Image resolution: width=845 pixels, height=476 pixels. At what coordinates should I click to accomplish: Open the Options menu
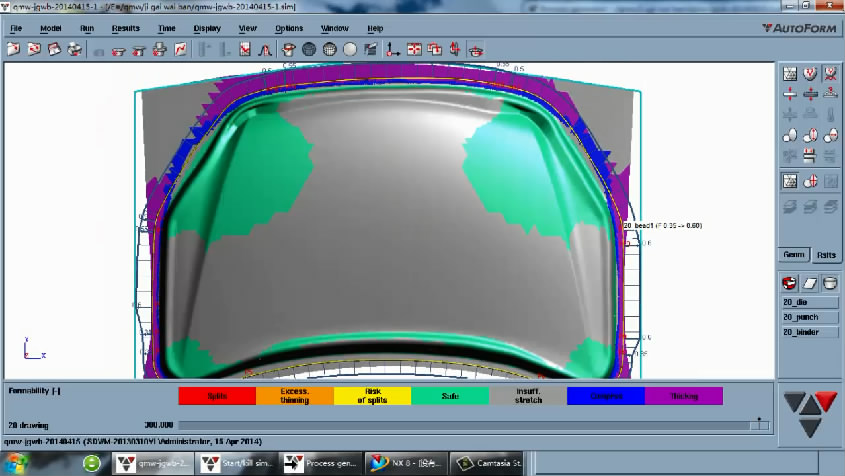tap(289, 28)
